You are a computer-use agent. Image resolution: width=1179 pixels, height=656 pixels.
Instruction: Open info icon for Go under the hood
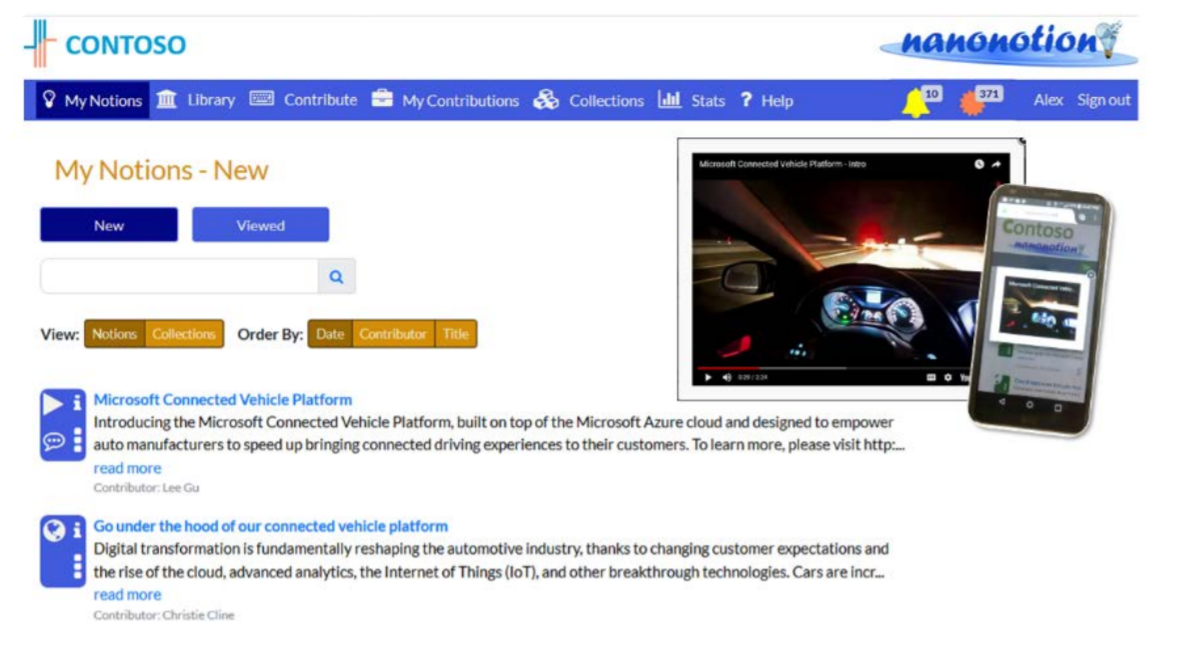click(x=77, y=530)
